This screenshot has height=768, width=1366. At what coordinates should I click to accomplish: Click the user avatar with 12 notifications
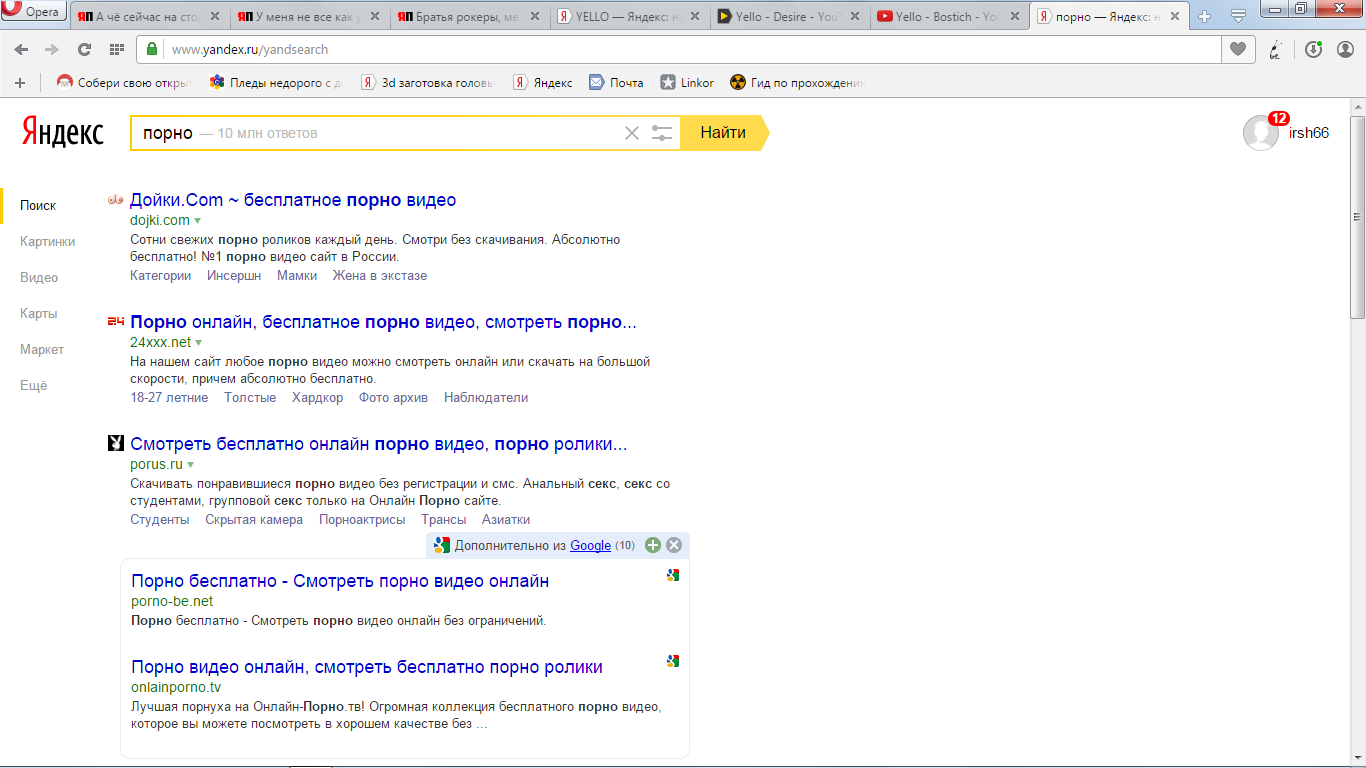(x=1260, y=133)
